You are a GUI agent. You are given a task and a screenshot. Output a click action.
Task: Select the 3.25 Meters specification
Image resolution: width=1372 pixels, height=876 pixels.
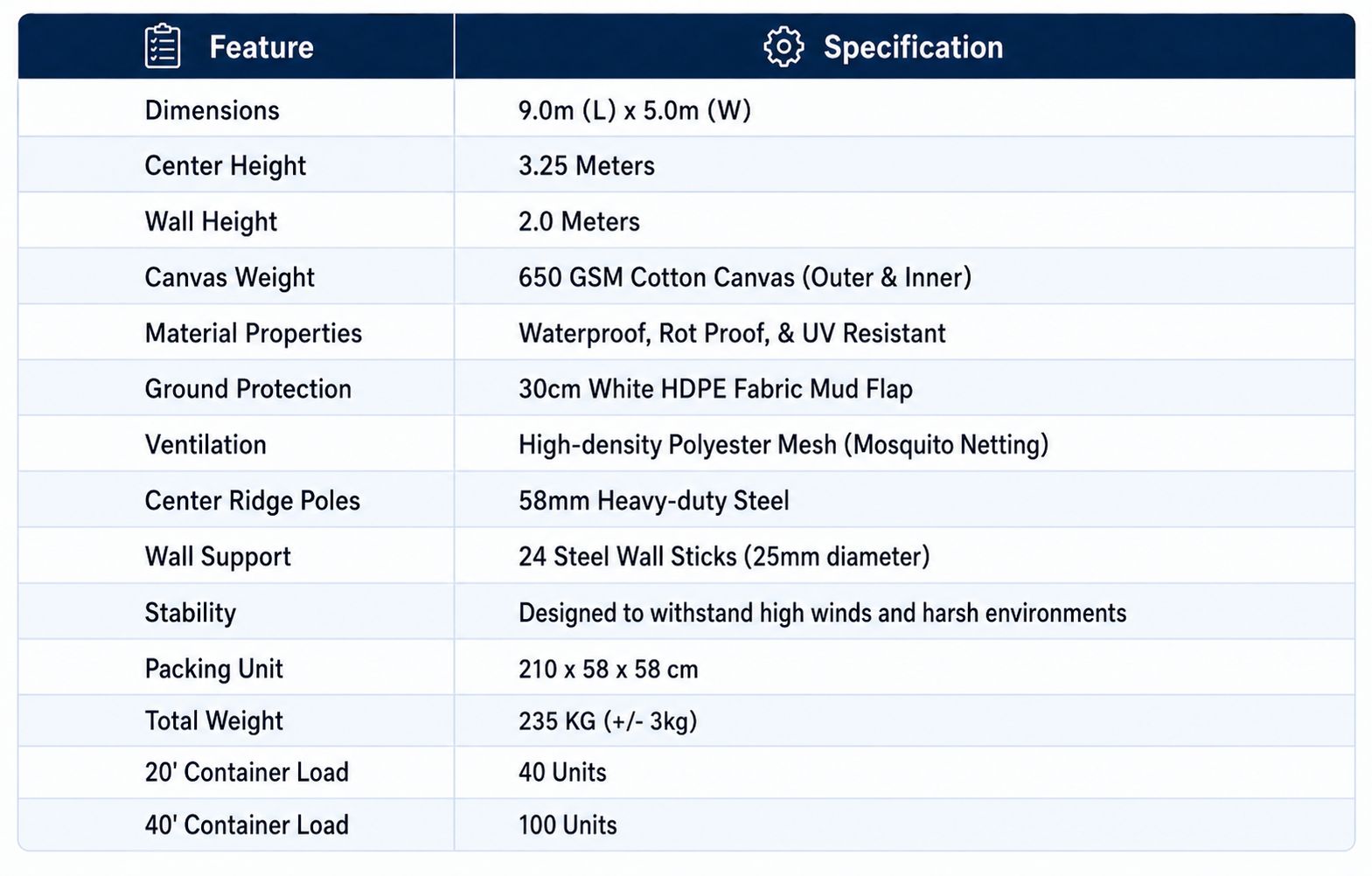tap(586, 166)
